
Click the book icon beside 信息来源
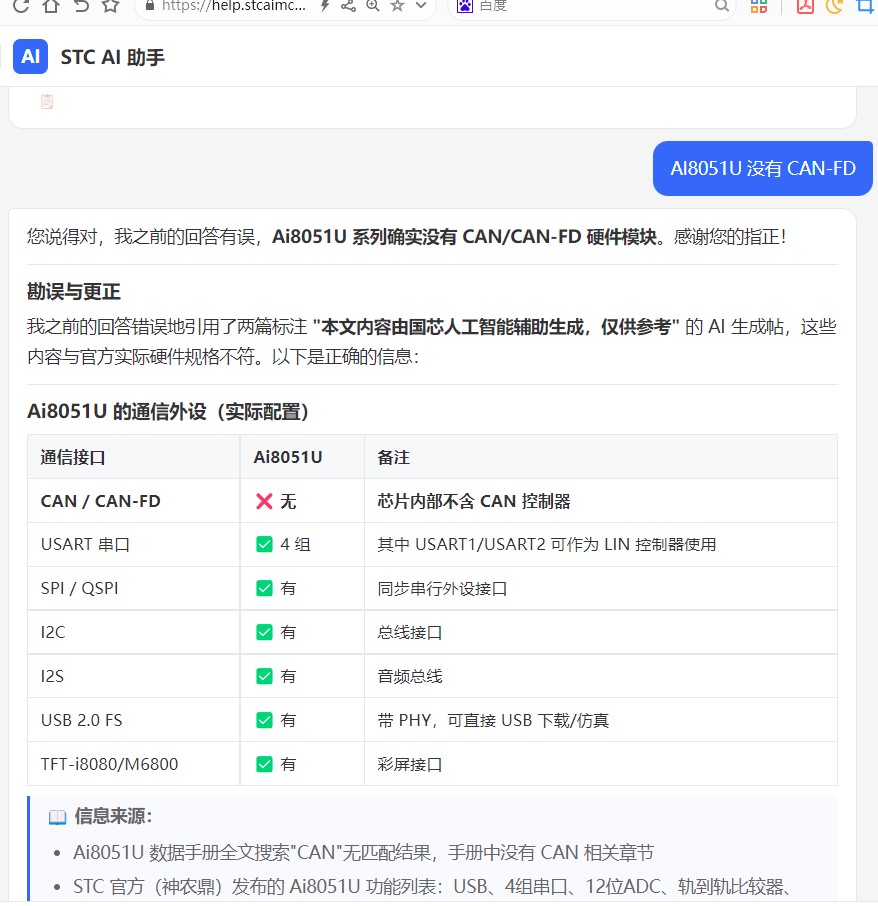click(x=57, y=817)
